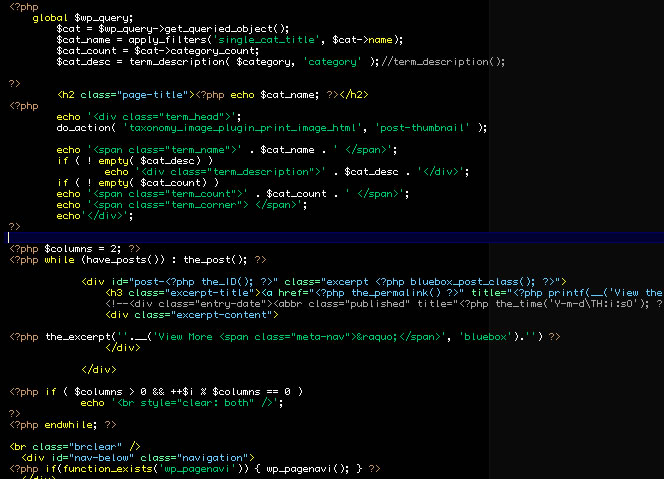Click the h2 page-title tag line
Screen dimensions: 664x479
(212, 95)
